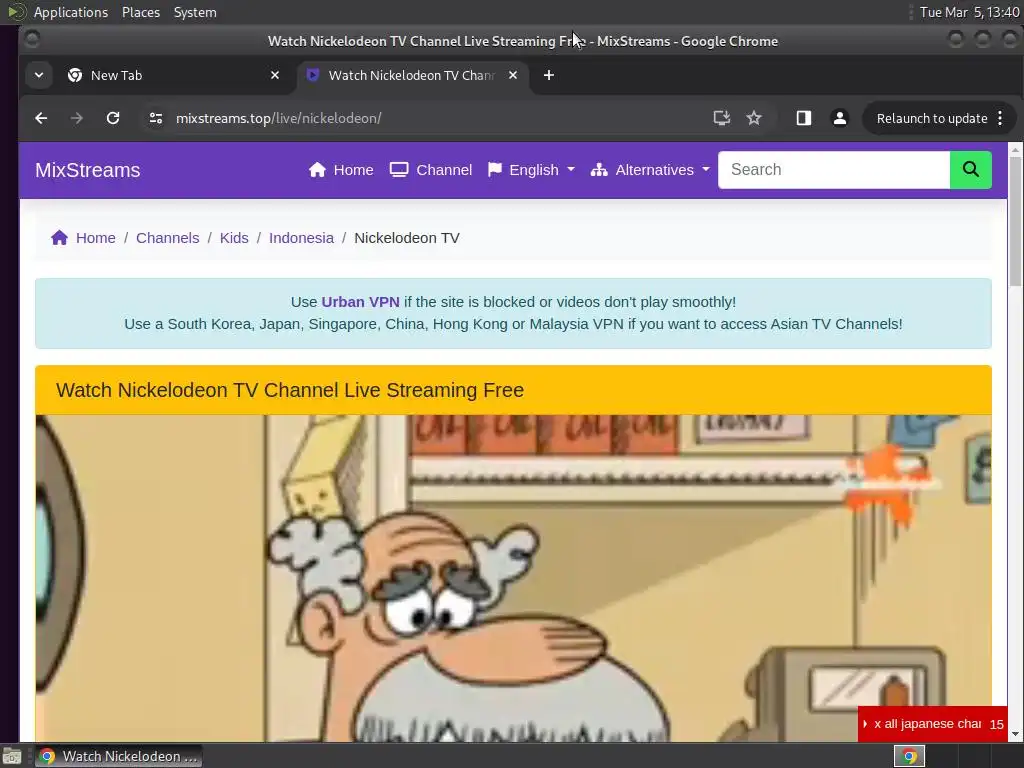The width and height of the screenshot is (1024, 768).
Task: Click the scrollbar up arrow
Action: 1015,150
